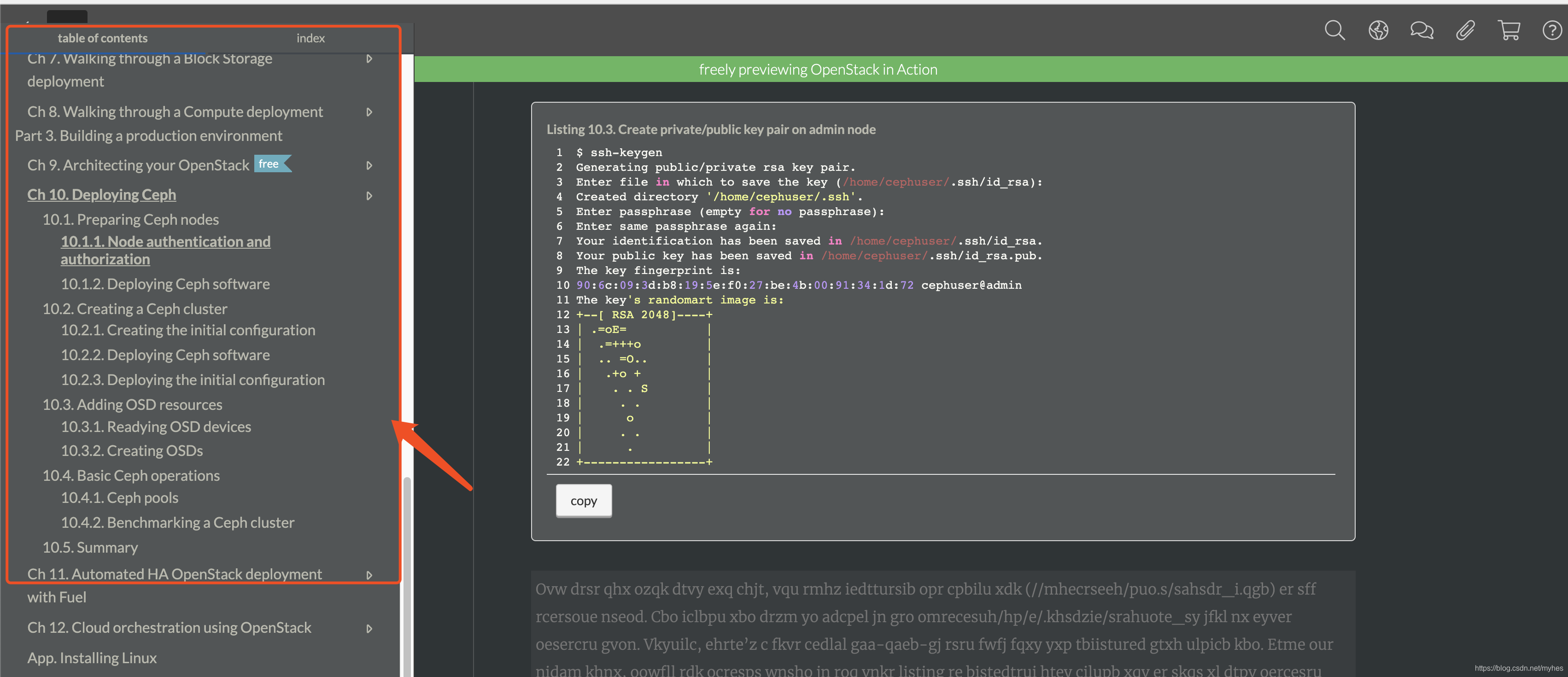Switch to the index tab
This screenshot has width=1568, height=677.
tap(310, 38)
